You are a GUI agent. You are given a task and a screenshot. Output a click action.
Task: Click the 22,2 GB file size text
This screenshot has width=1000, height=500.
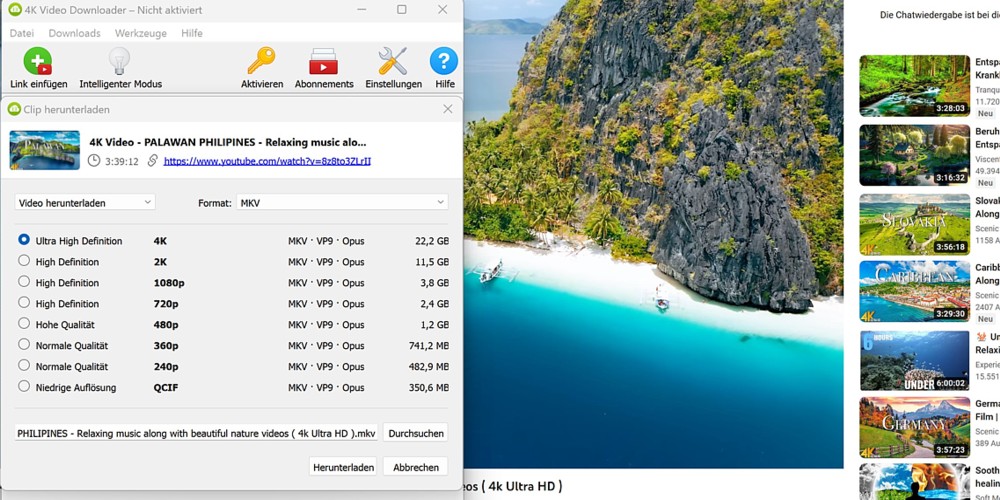pos(432,241)
